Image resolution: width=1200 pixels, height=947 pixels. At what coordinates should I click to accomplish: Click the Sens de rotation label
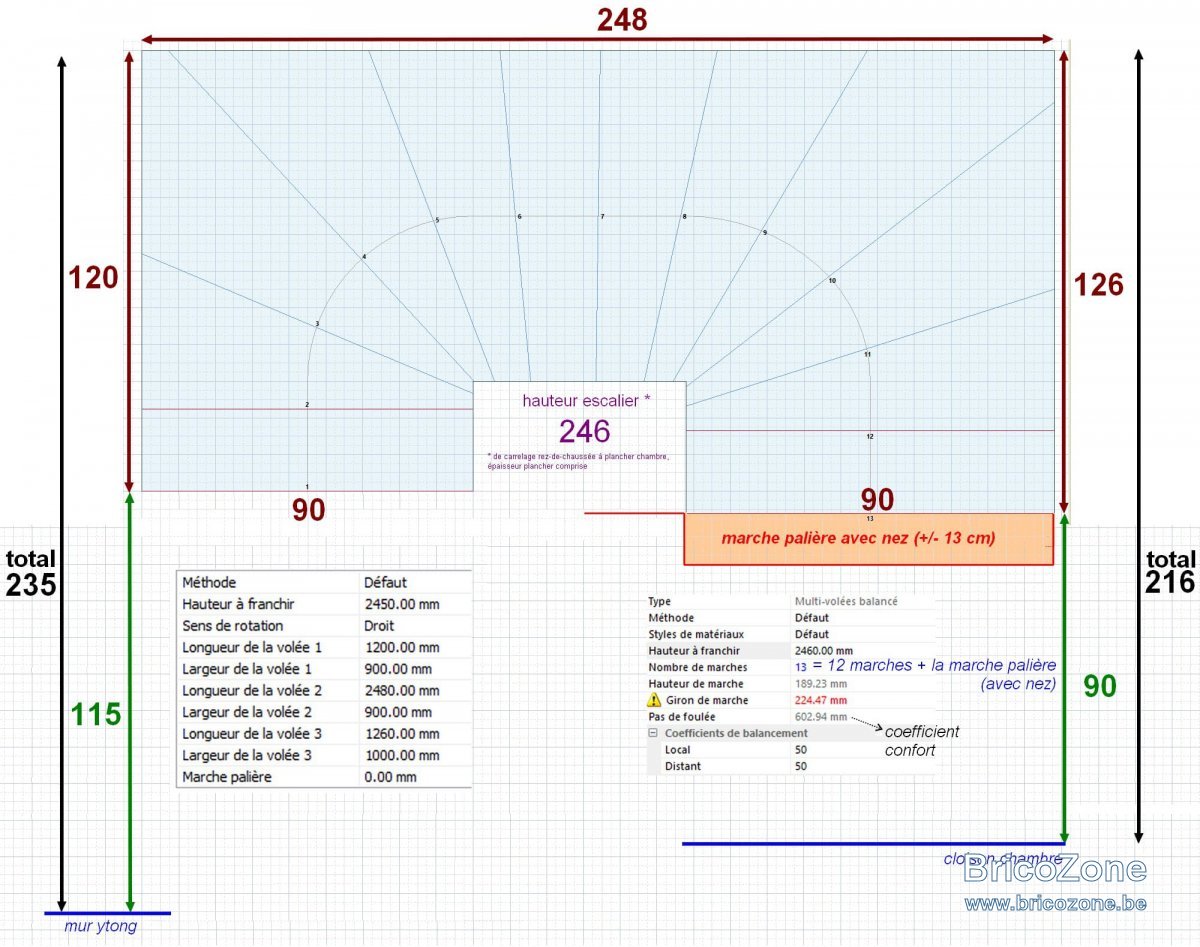click(232, 626)
